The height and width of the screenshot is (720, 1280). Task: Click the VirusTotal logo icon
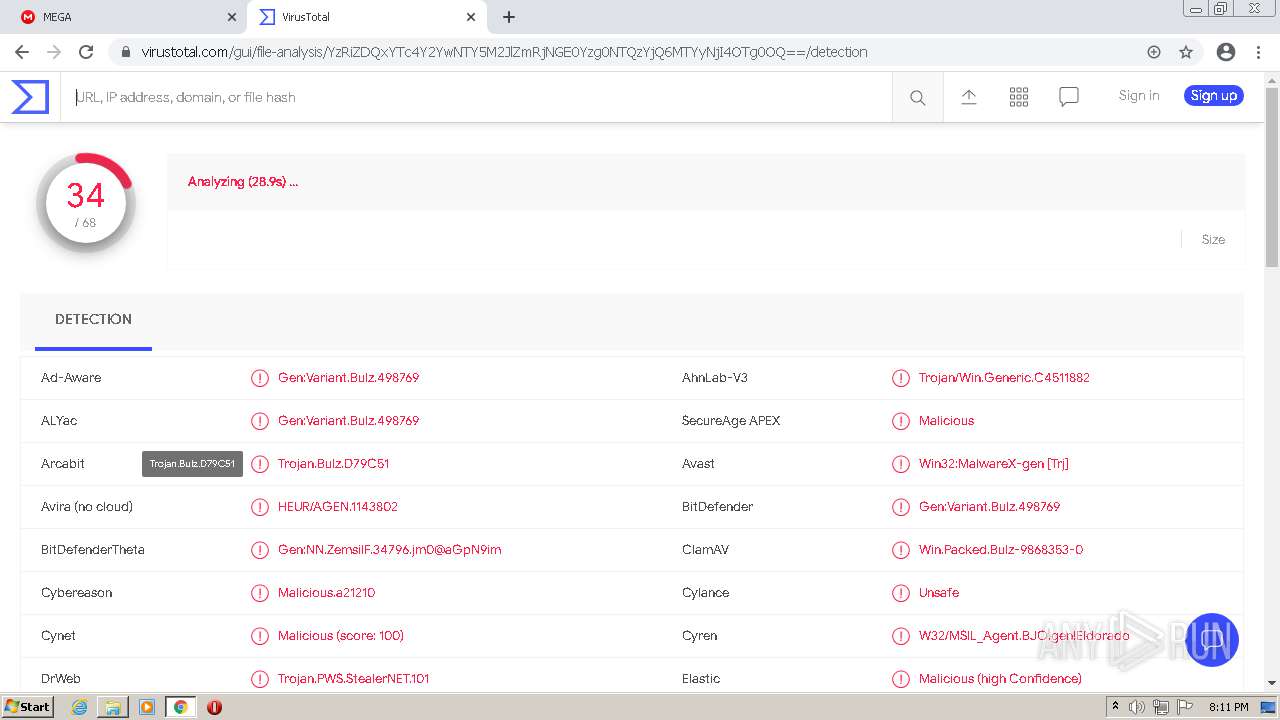[x=30, y=97]
